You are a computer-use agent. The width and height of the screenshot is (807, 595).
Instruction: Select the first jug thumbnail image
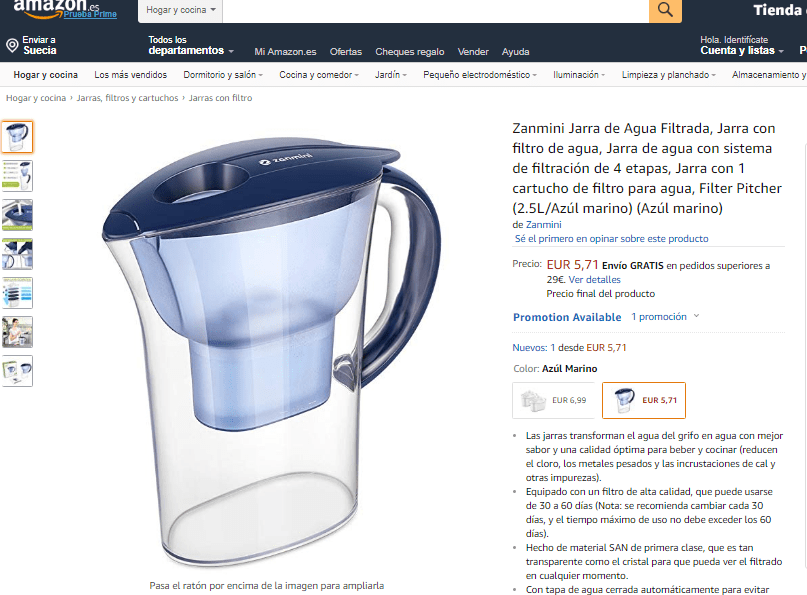pyautogui.click(x=17, y=137)
